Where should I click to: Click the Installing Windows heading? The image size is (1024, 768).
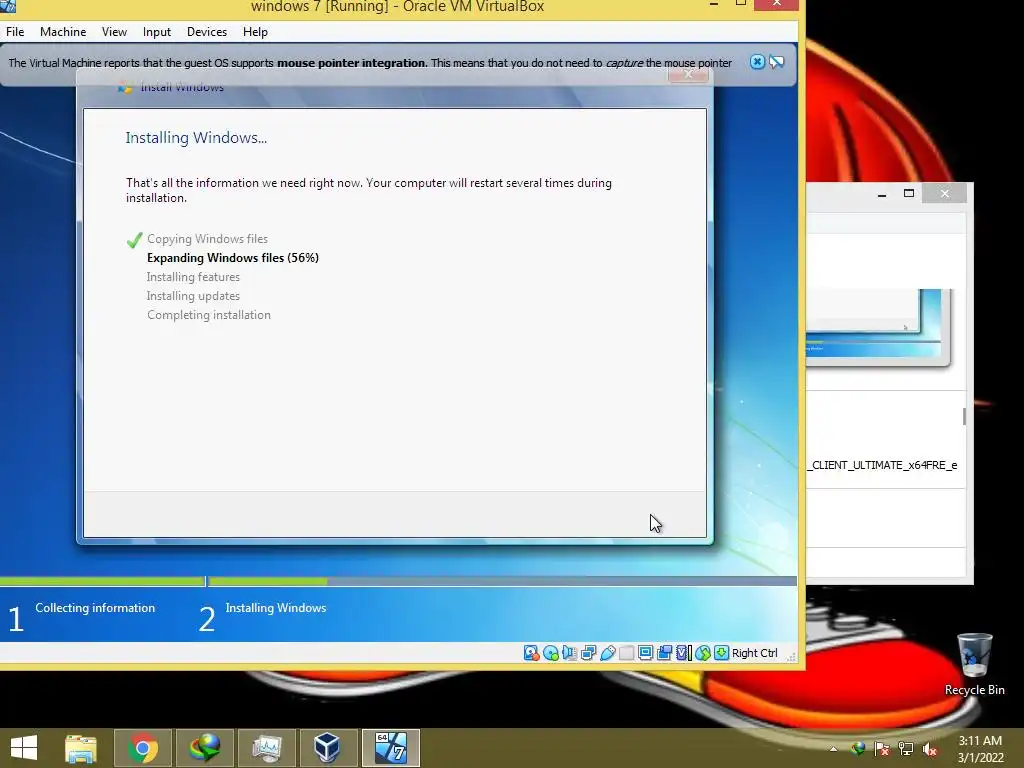click(x=196, y=138)
